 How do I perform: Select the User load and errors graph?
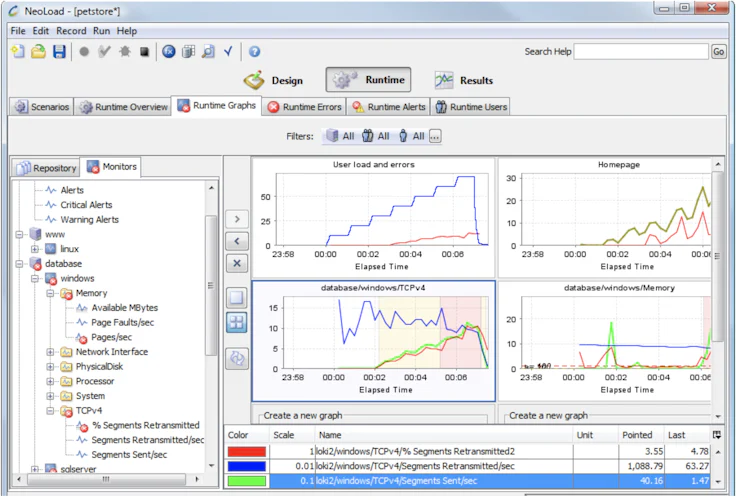click(x=374, y=217)
